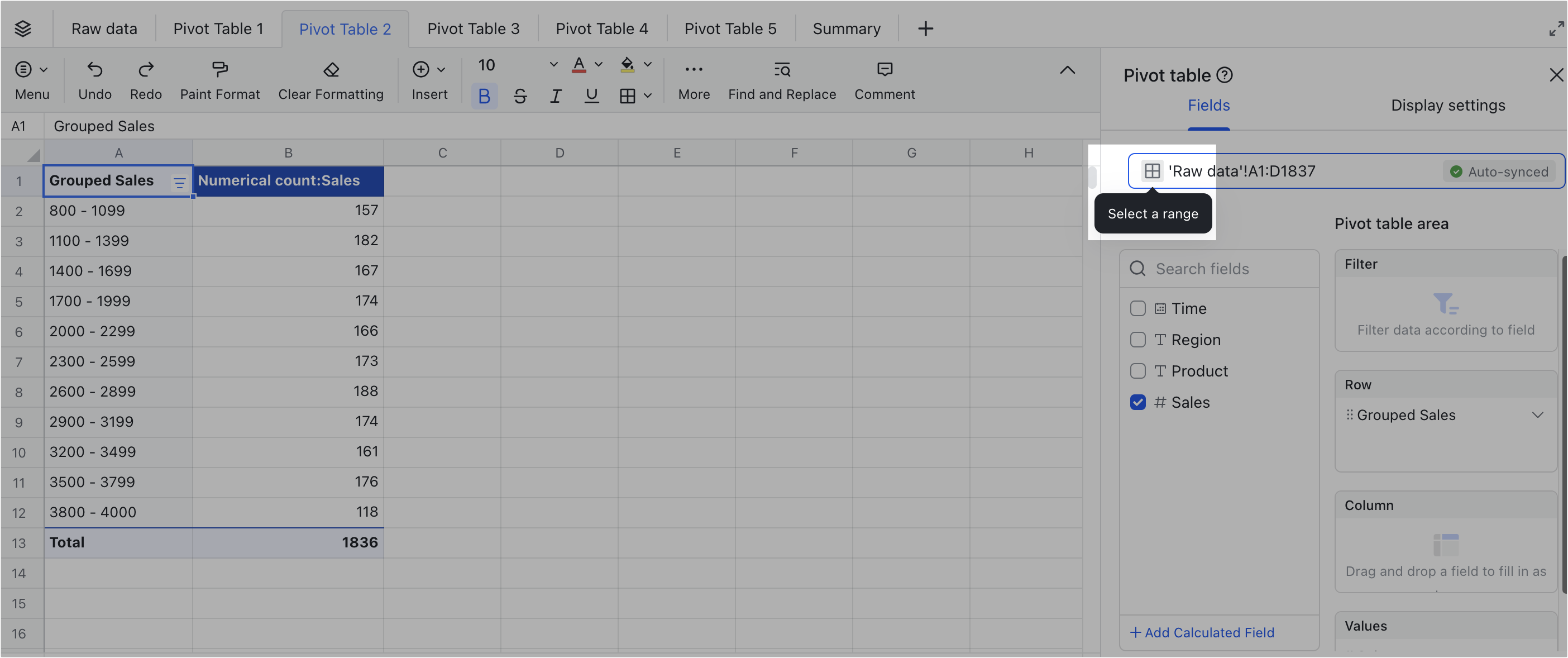The width and height of the screenshot is (1568, 658).
Task: Click the Undo icon
Action: (94, 69)
